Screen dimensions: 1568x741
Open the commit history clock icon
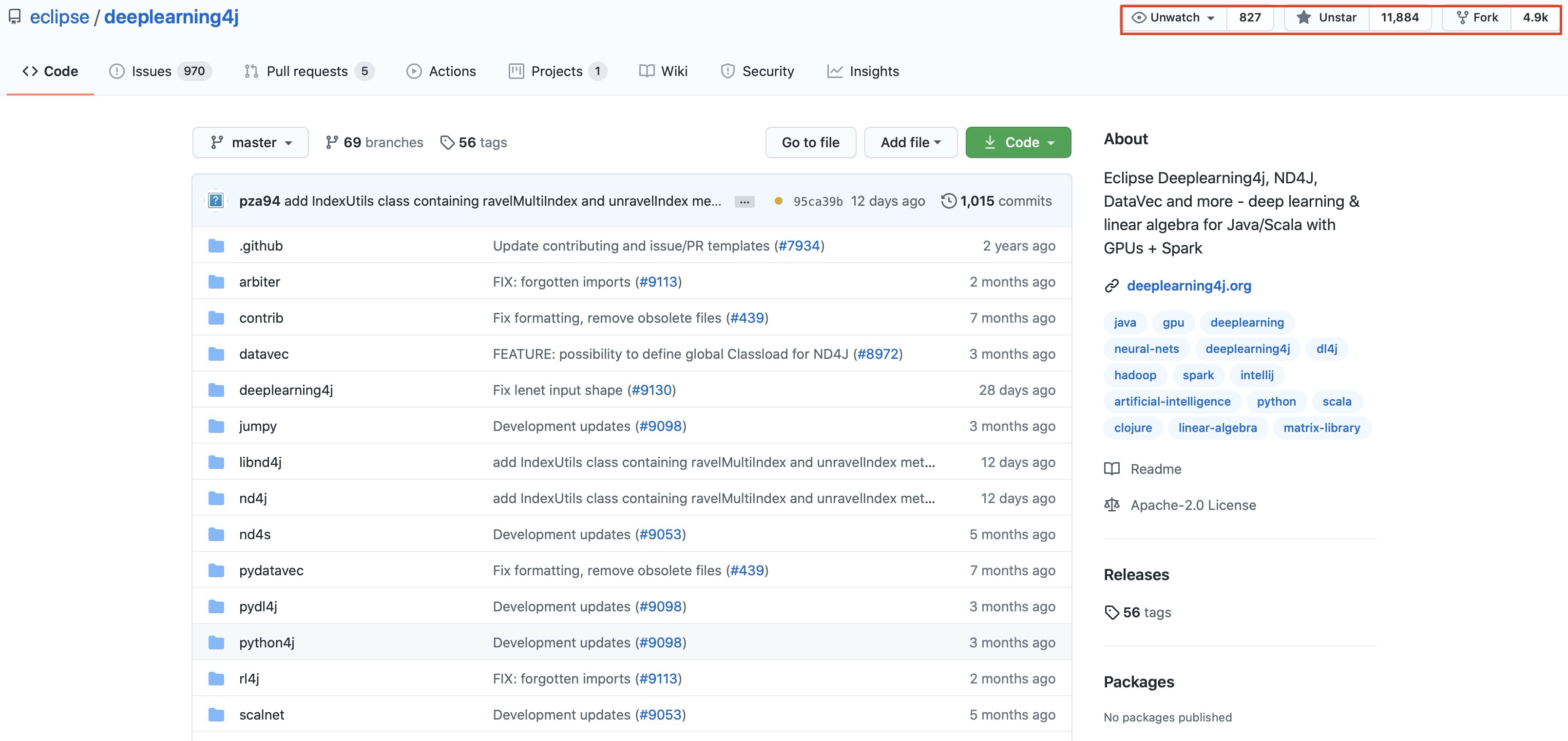click(948, 201)
